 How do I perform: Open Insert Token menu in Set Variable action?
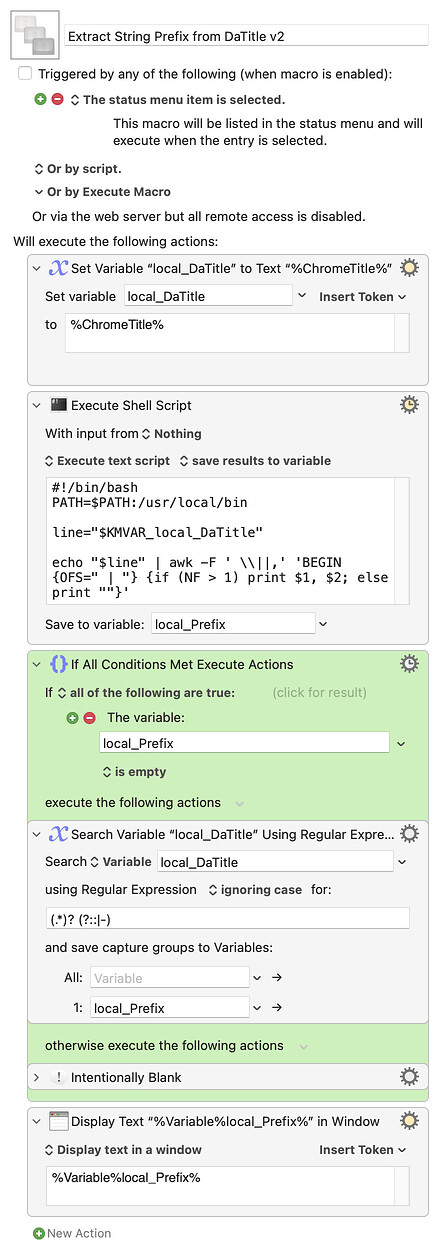(363, 297)
